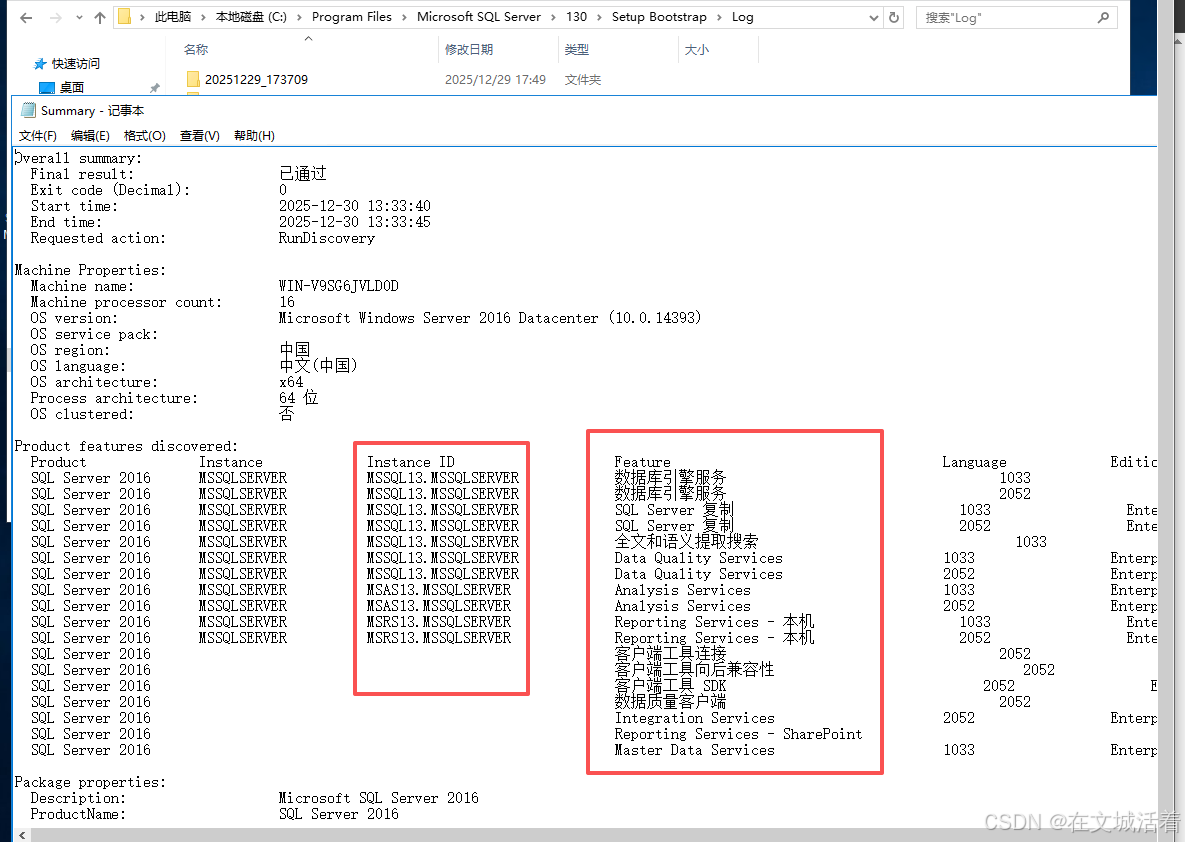This screenshot has height=842, width=1185.
Task: Sort files by 大小 column
Action: pos(696,49)
